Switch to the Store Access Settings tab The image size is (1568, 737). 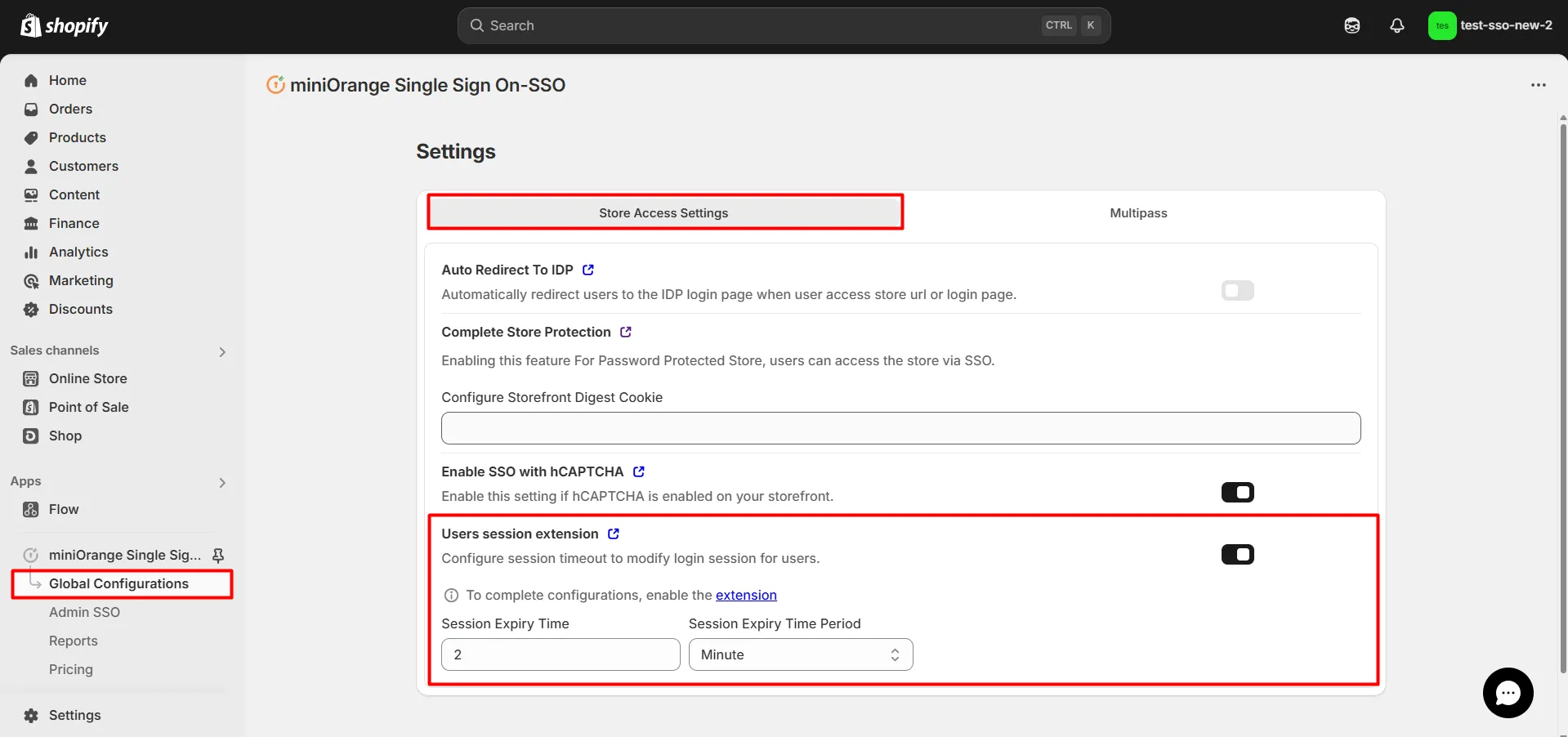click(663, 212)
